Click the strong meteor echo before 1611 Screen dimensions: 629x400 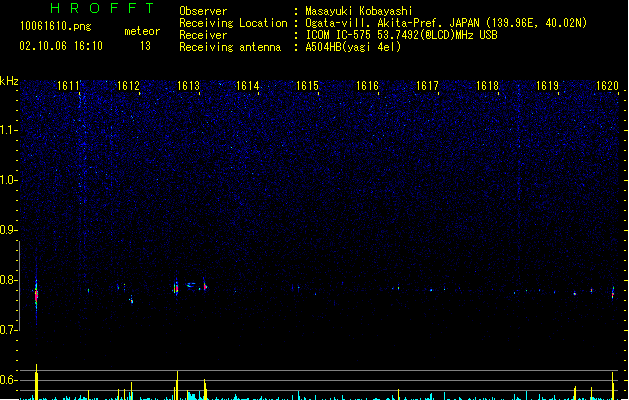(x=36, y=295)
